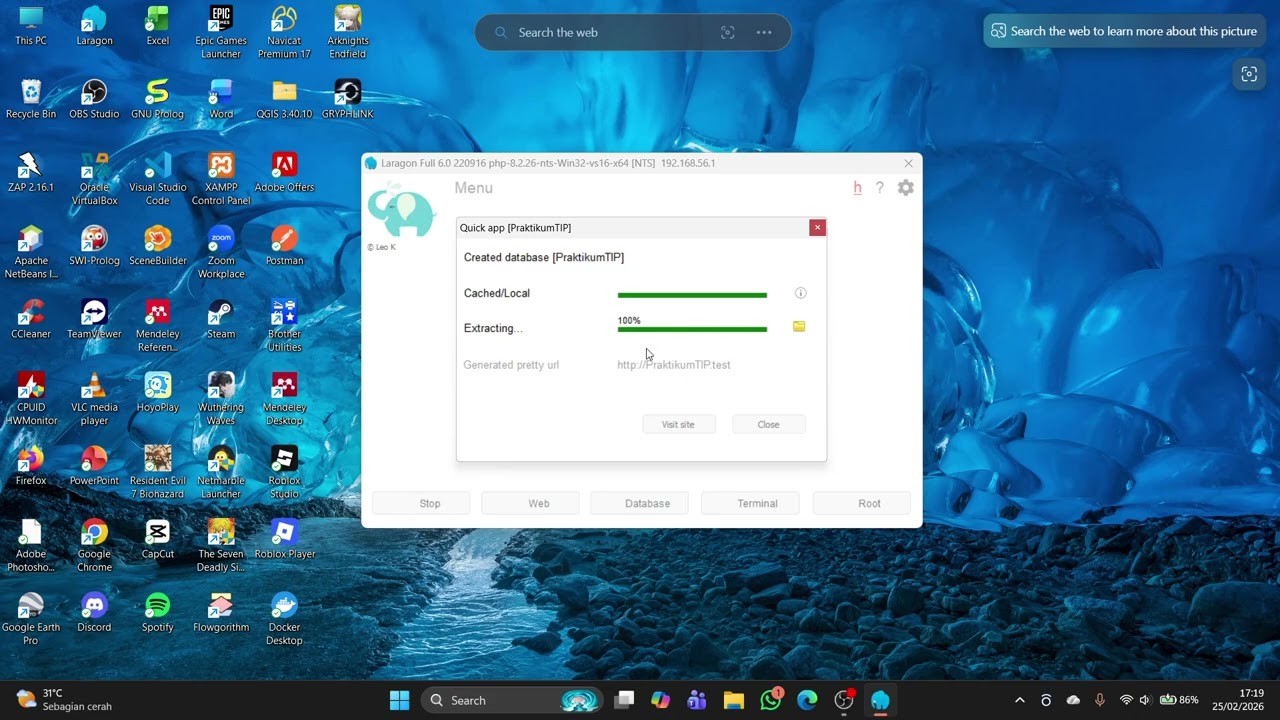
Task: Select the Epic Games Launcher desktop icon
Action: [x=221, y=32]
